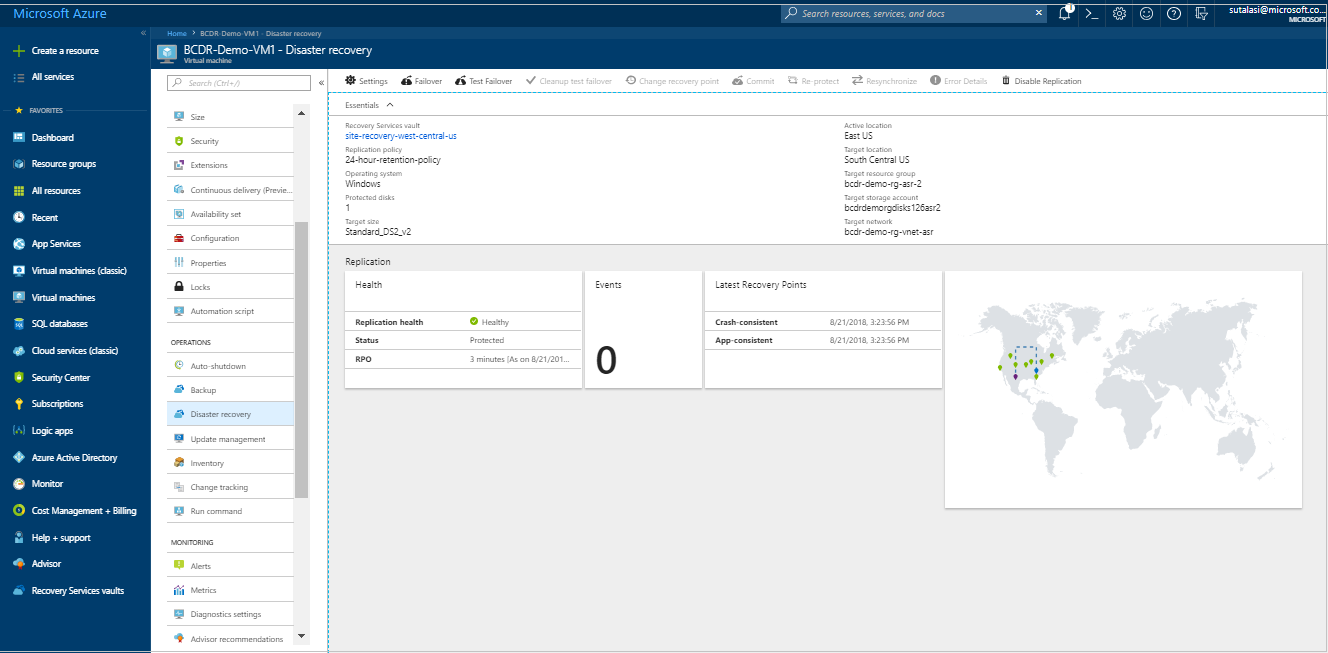Open Recovery Services vaults in sidebar
The image size is (1328, 653).
click(69, 591)
